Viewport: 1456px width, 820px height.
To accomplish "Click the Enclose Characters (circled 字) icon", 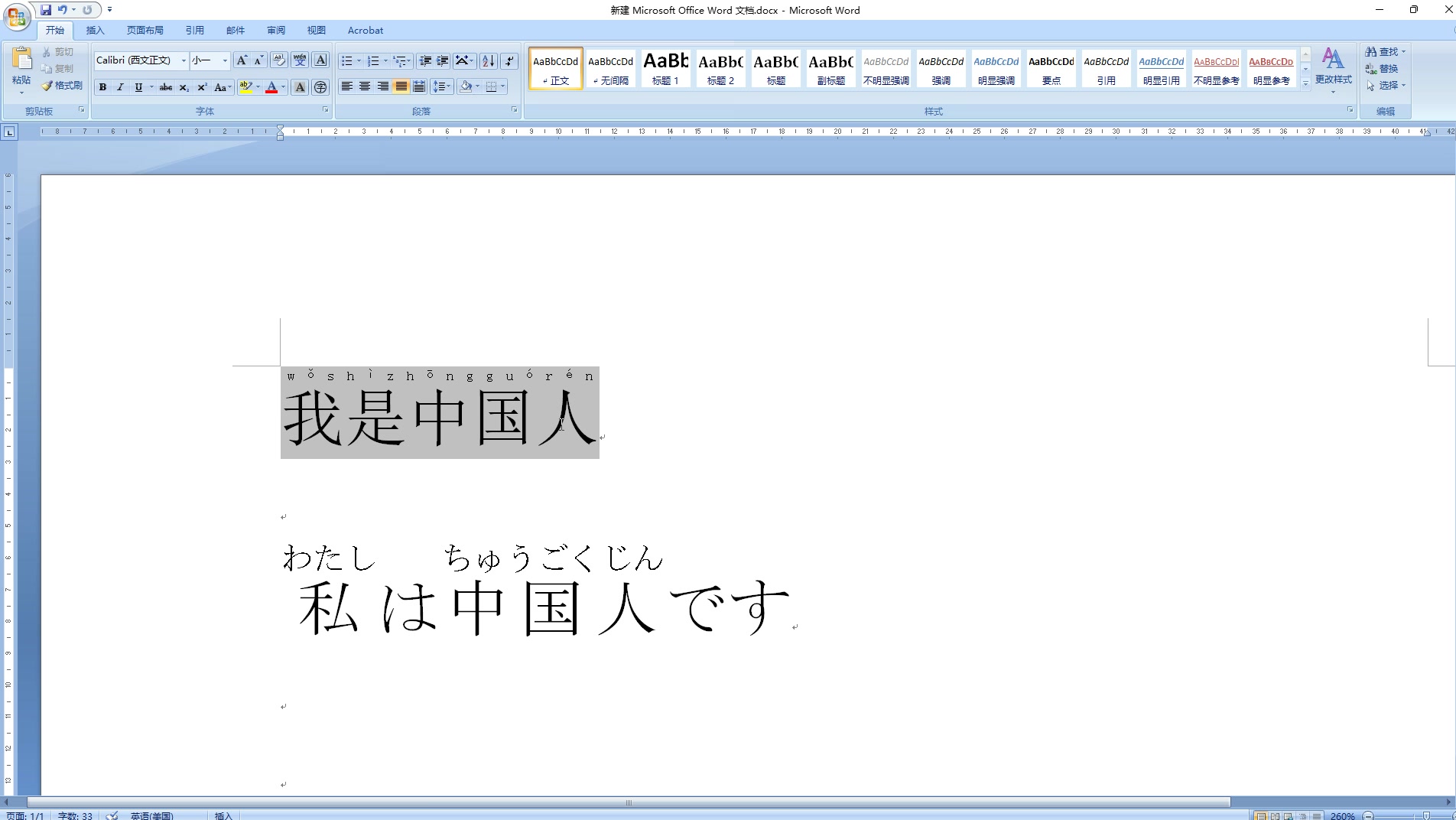I will coord(320,87).
